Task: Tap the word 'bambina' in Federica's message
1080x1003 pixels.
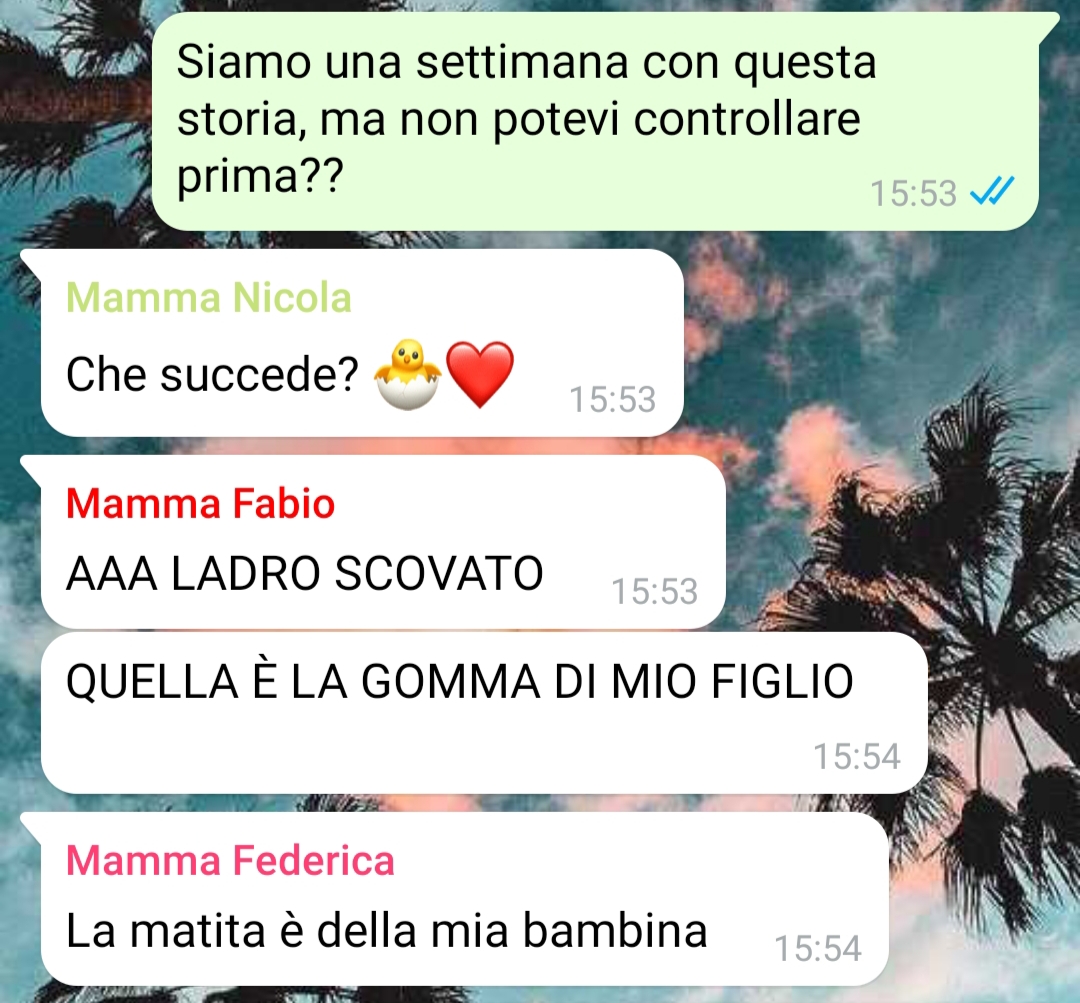Action: point(615,930)
